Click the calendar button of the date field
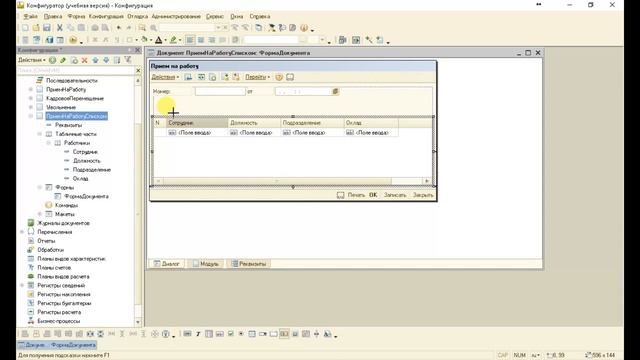 pos(336,92)
